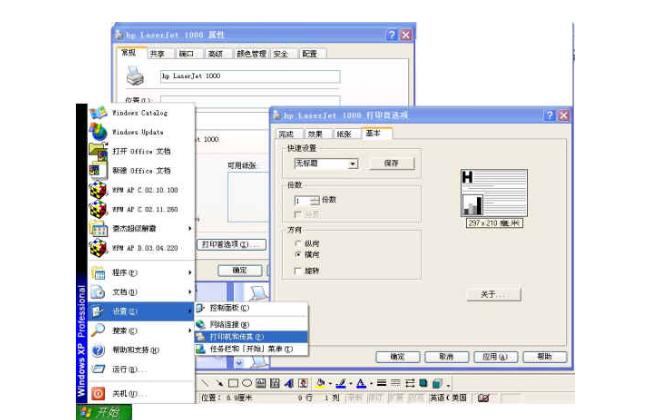
Task: Expand the 搜索 submenu arrow
Action: click(x=190, y=331)
